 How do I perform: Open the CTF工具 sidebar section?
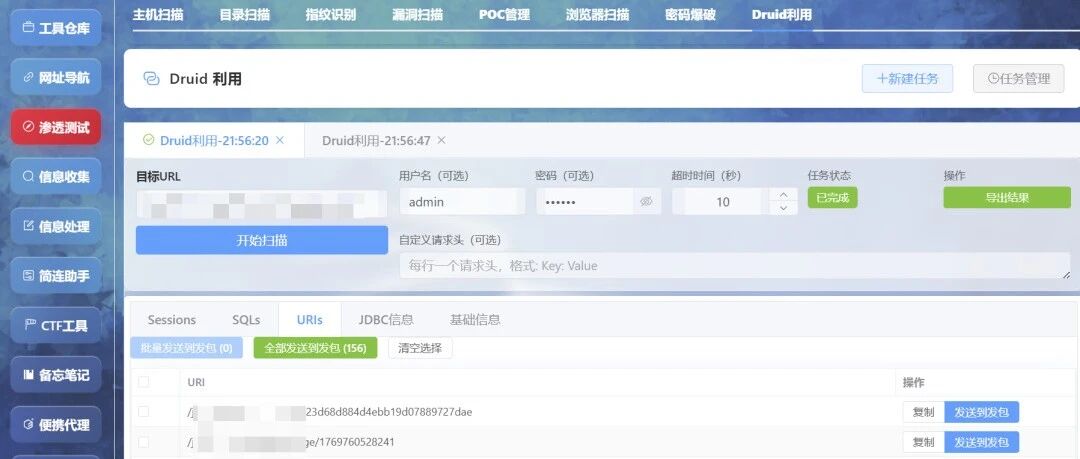56,325
